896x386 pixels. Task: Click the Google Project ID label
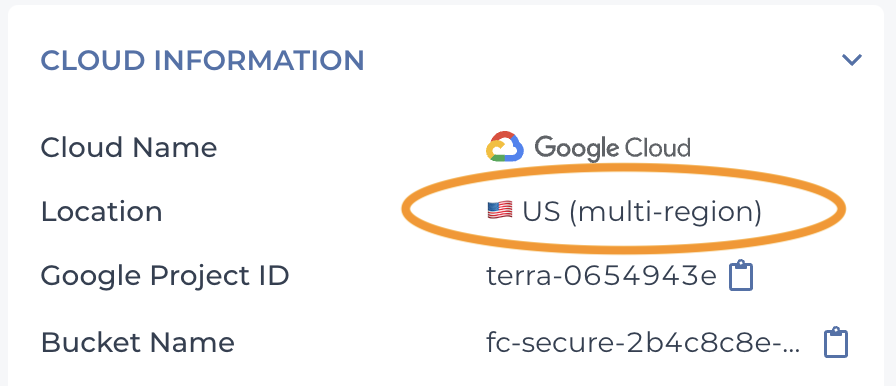(165, 277)
